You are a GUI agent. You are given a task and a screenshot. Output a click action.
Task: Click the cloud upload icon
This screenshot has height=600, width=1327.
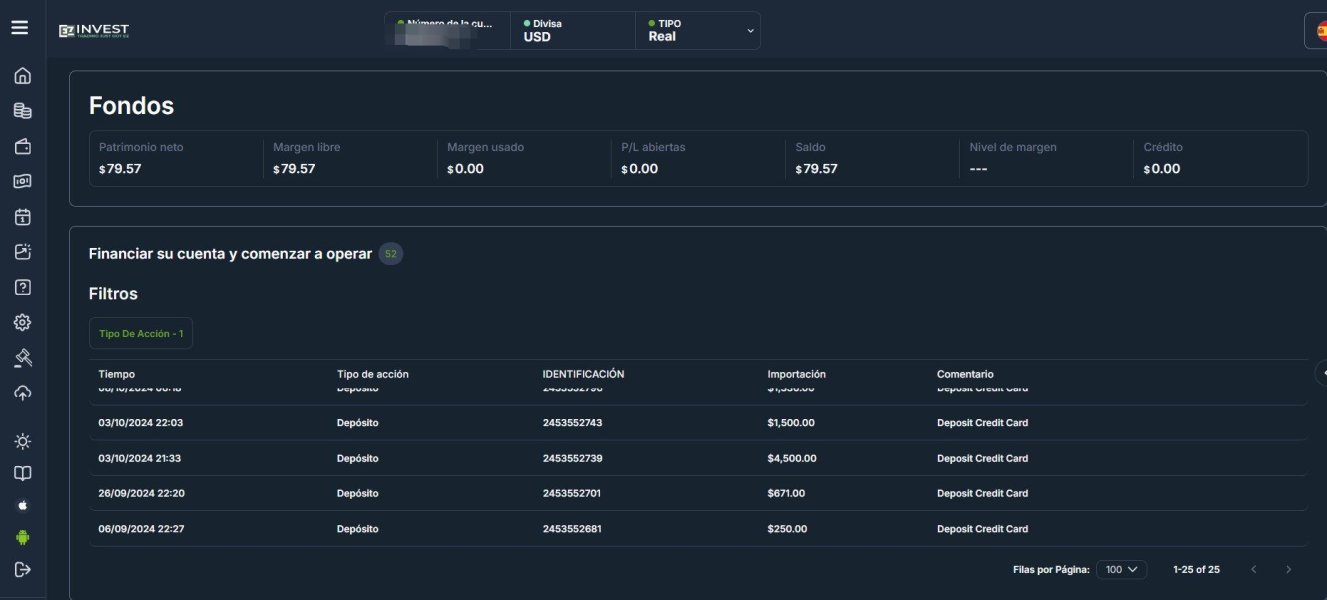click(x=22, y=393)
